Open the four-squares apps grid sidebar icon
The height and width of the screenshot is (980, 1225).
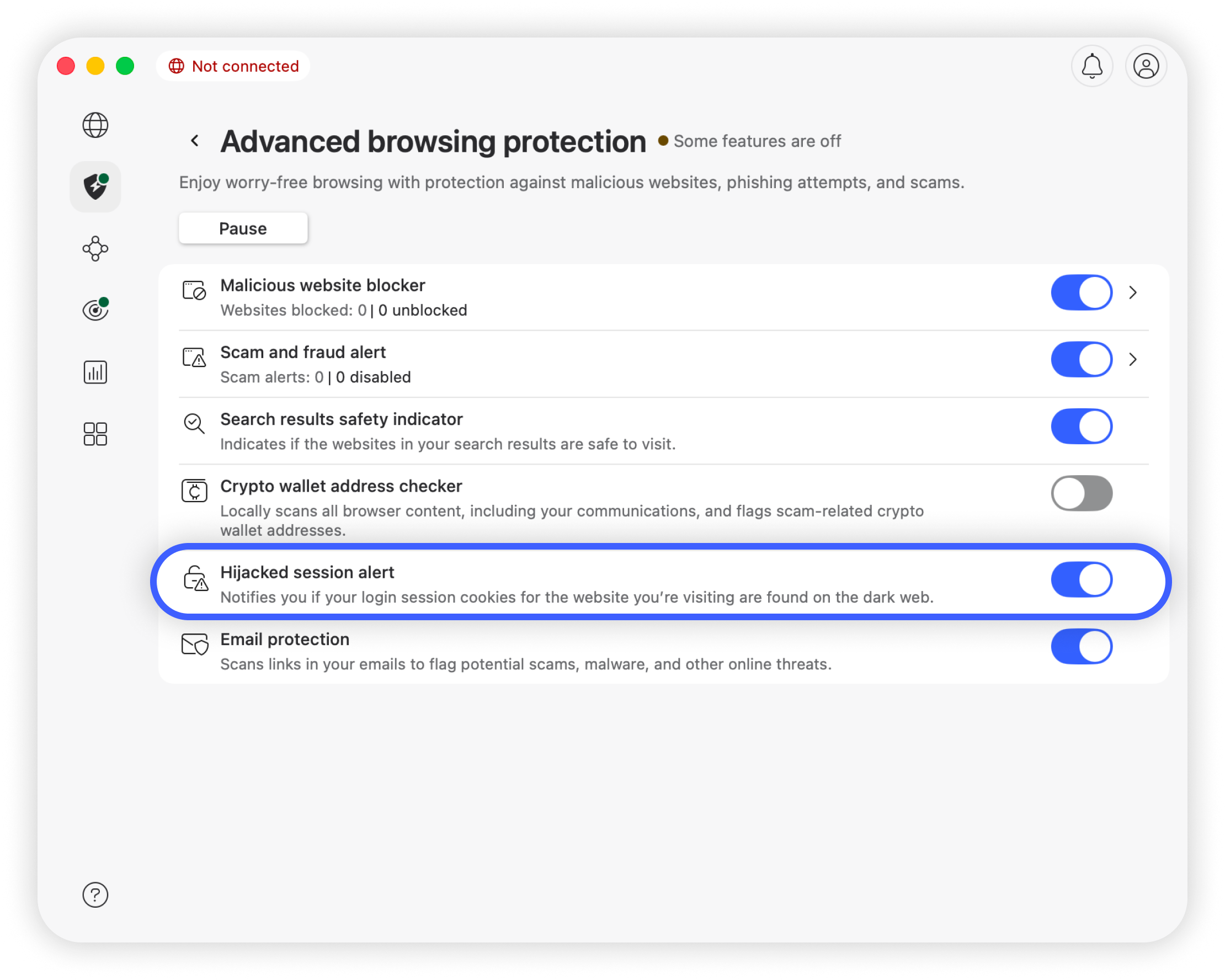(95, 434)
